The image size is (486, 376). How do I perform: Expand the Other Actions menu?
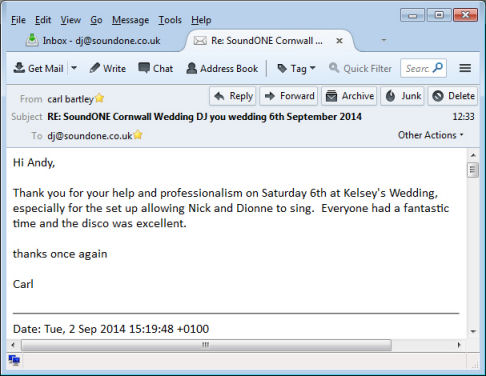coord(430,135)
